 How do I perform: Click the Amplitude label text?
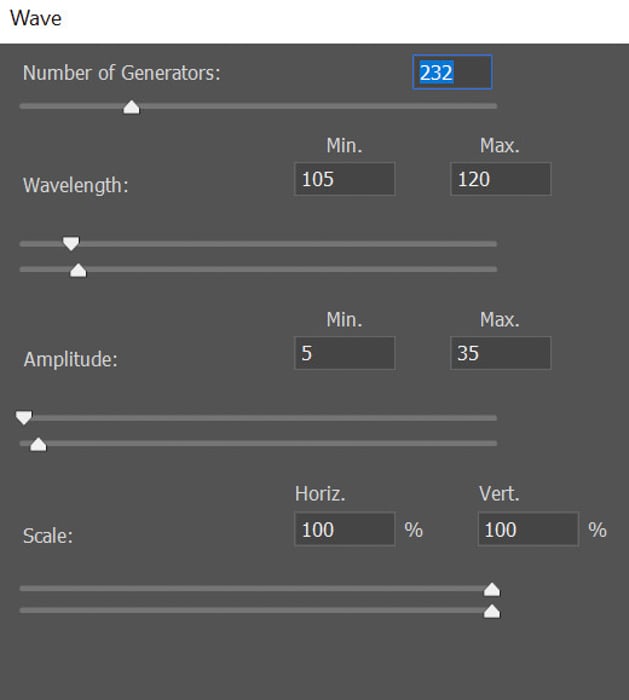click(x=70, y=360)
